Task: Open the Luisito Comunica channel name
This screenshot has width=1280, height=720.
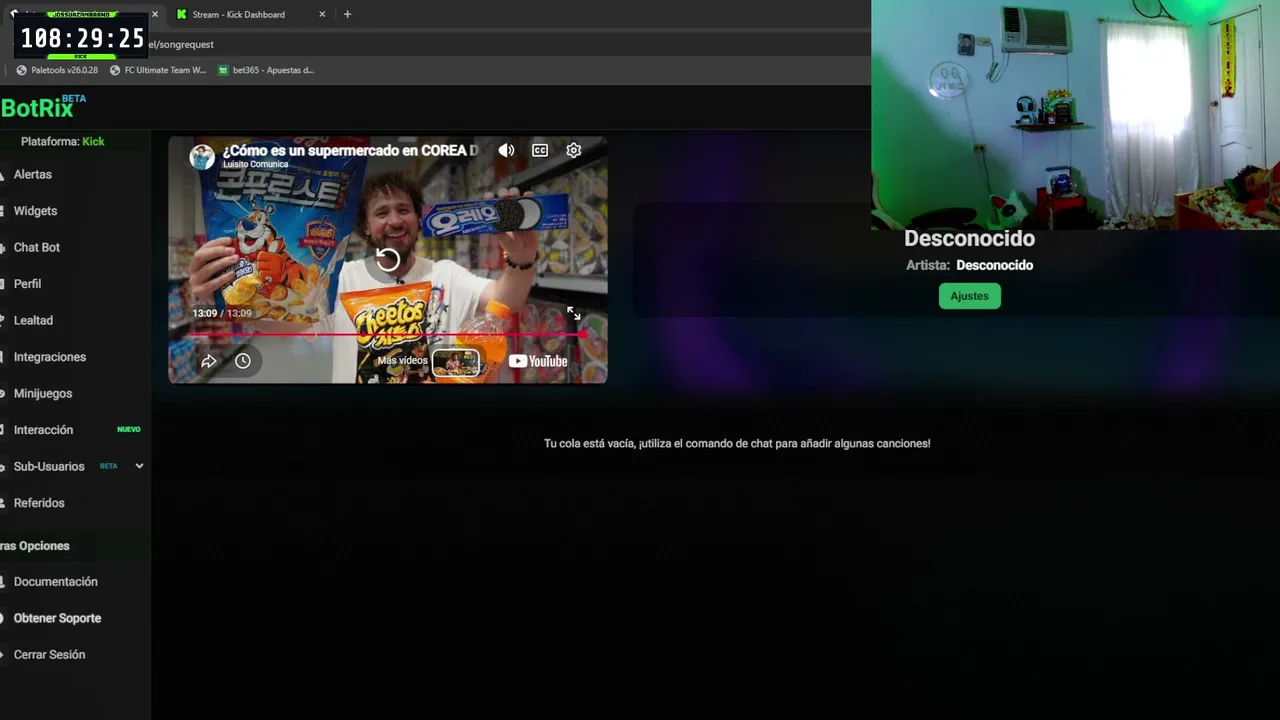Action: [x=255, y=164]
